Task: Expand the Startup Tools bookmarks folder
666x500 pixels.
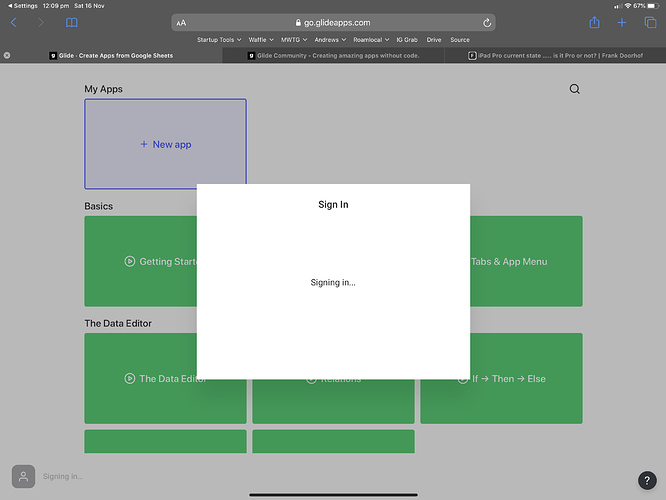Action: (219, 40)
